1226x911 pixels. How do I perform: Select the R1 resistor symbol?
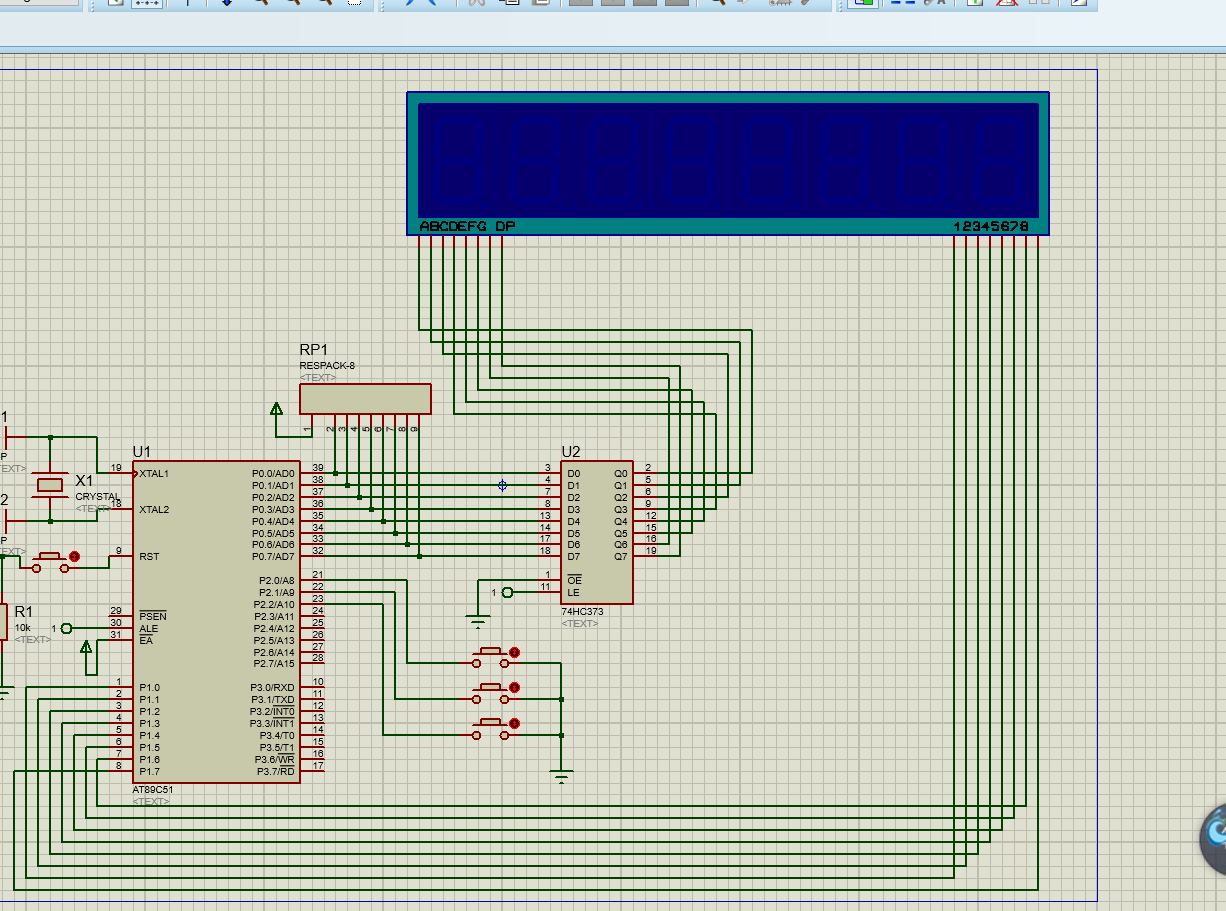tap(3, 621)
